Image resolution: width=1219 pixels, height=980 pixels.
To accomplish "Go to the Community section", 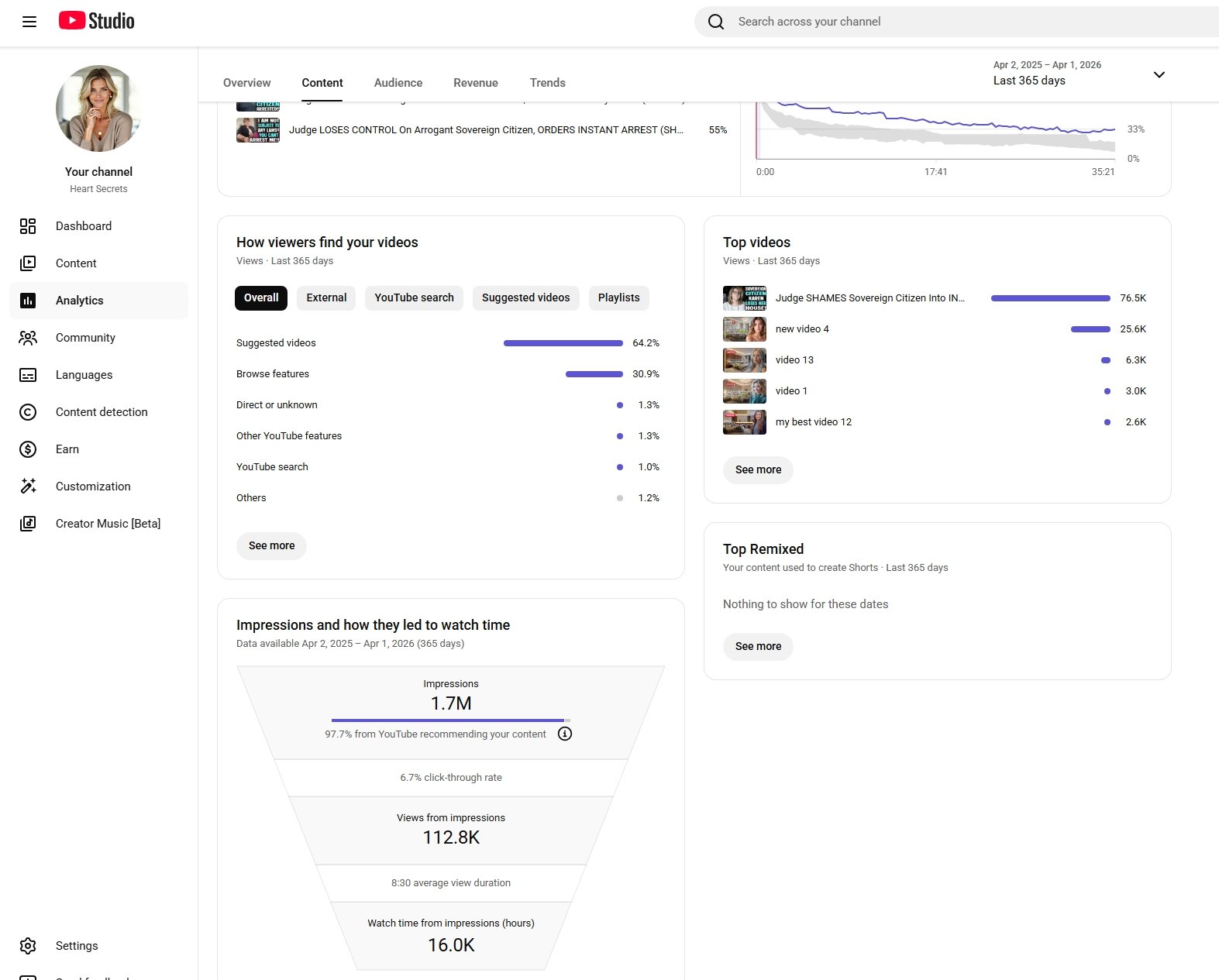I will coord(85,338).
